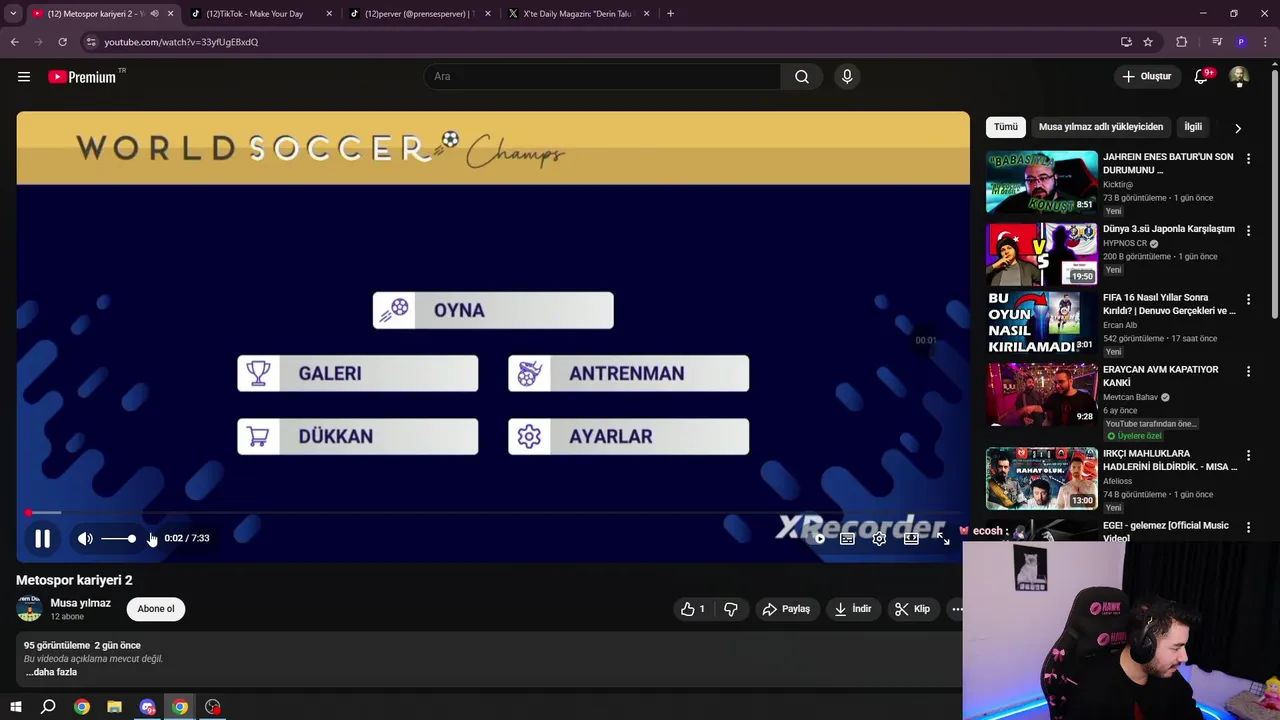Create a clip with Klip button
Viewport: 1280px width, 720px height.
pyautogui.click(x=912, y=609)
